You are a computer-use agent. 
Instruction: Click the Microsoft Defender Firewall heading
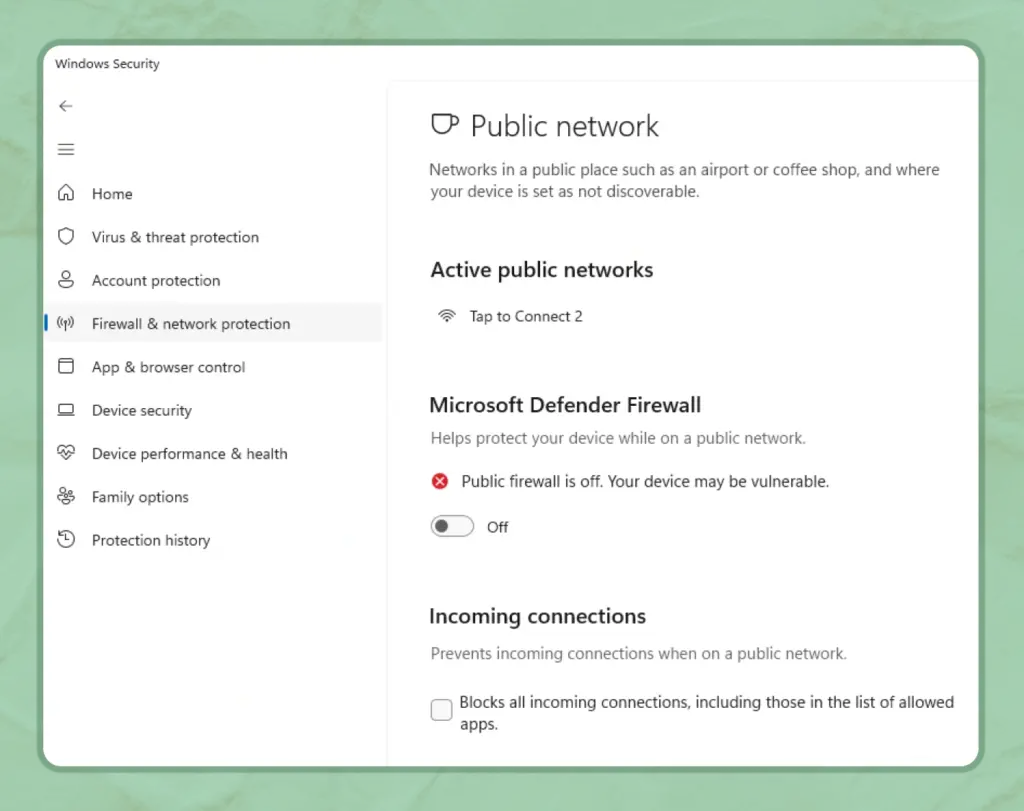click(x=565, y=405)
